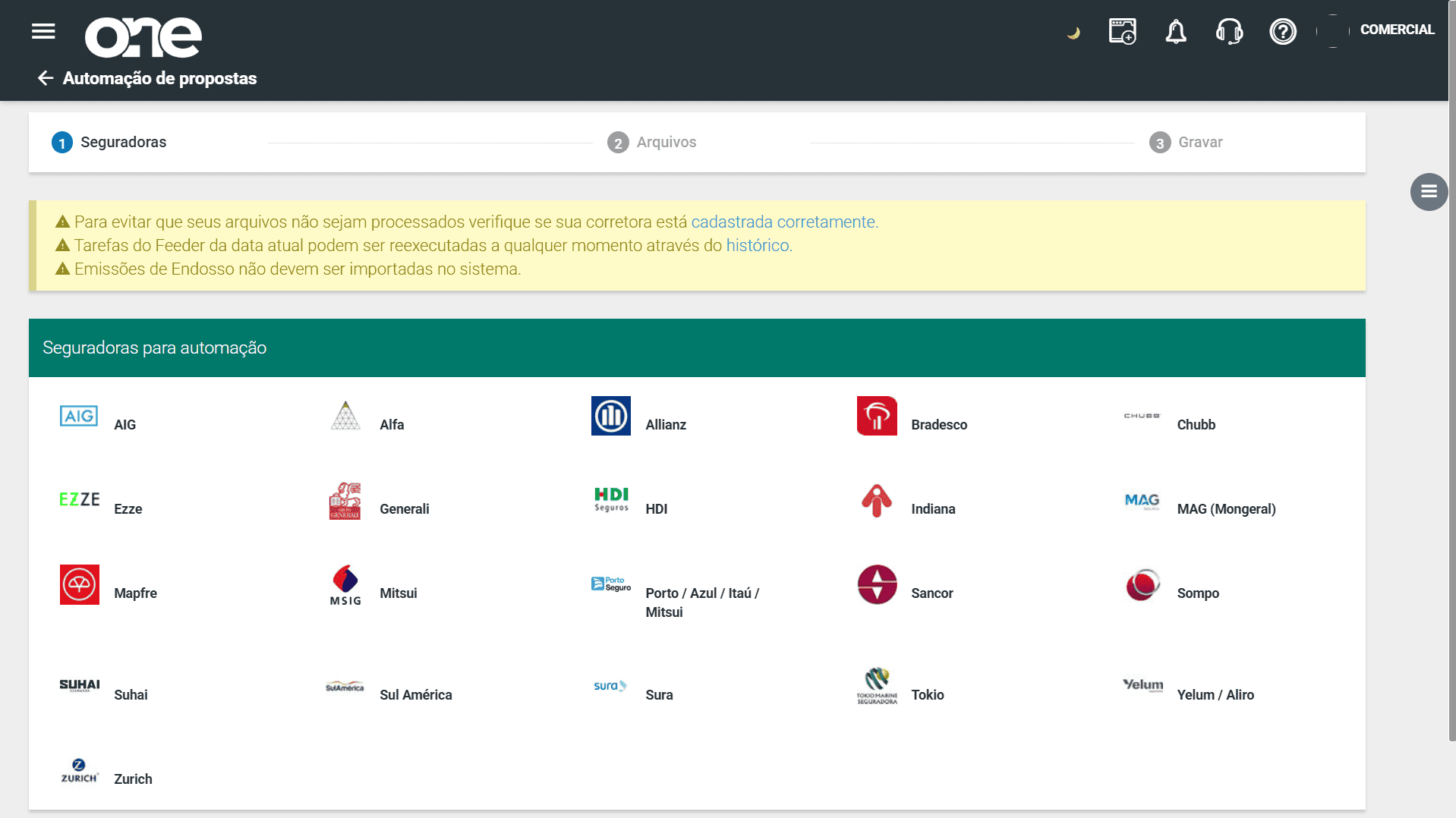Screen dimensions: 1456x818
Task: Click the Bradesco logo icon
Action: pyautogui.click(x=877, y=416)
